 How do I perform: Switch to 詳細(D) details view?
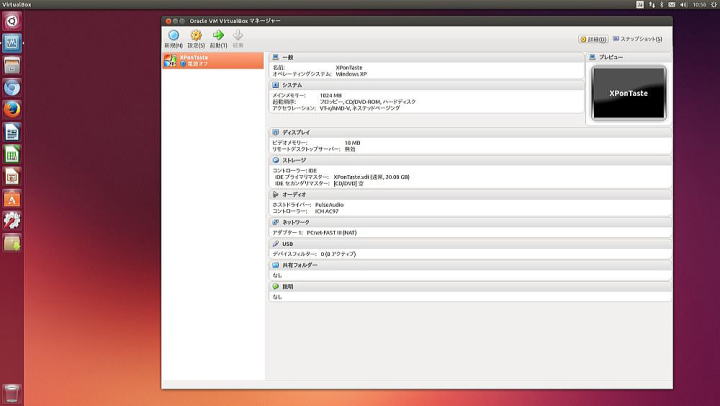[593, 39]
